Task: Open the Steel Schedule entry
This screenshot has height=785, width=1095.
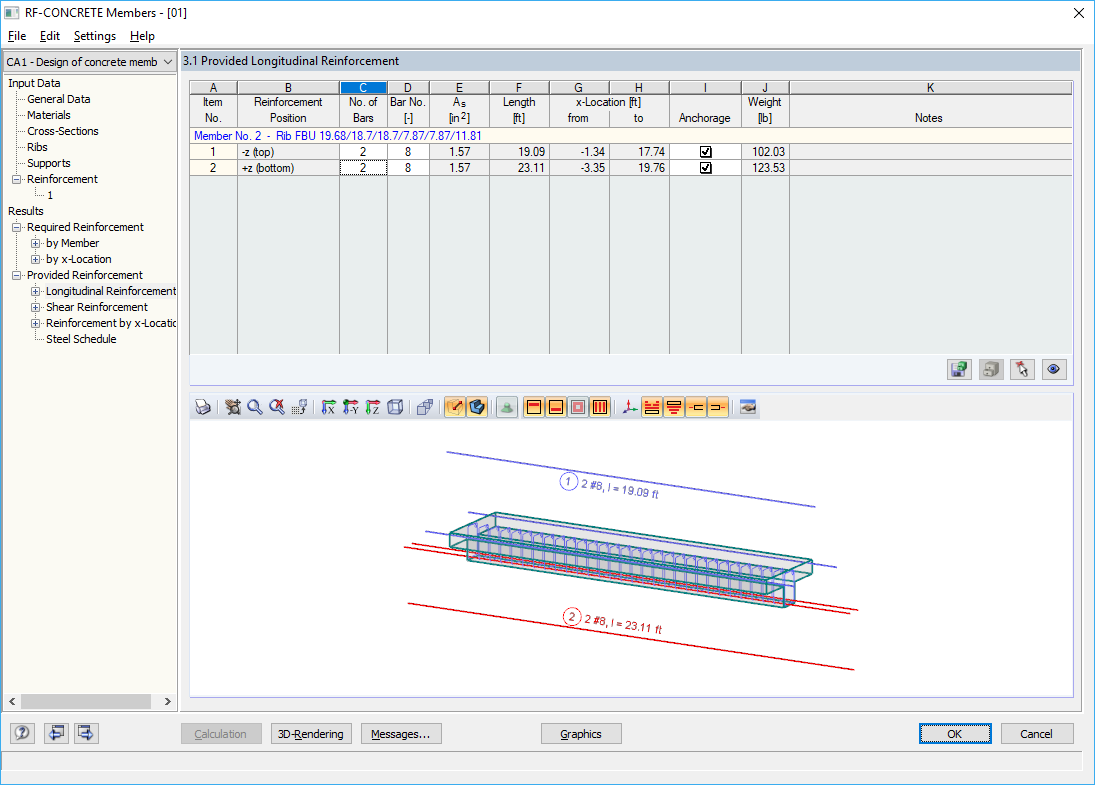Action: 81,339
